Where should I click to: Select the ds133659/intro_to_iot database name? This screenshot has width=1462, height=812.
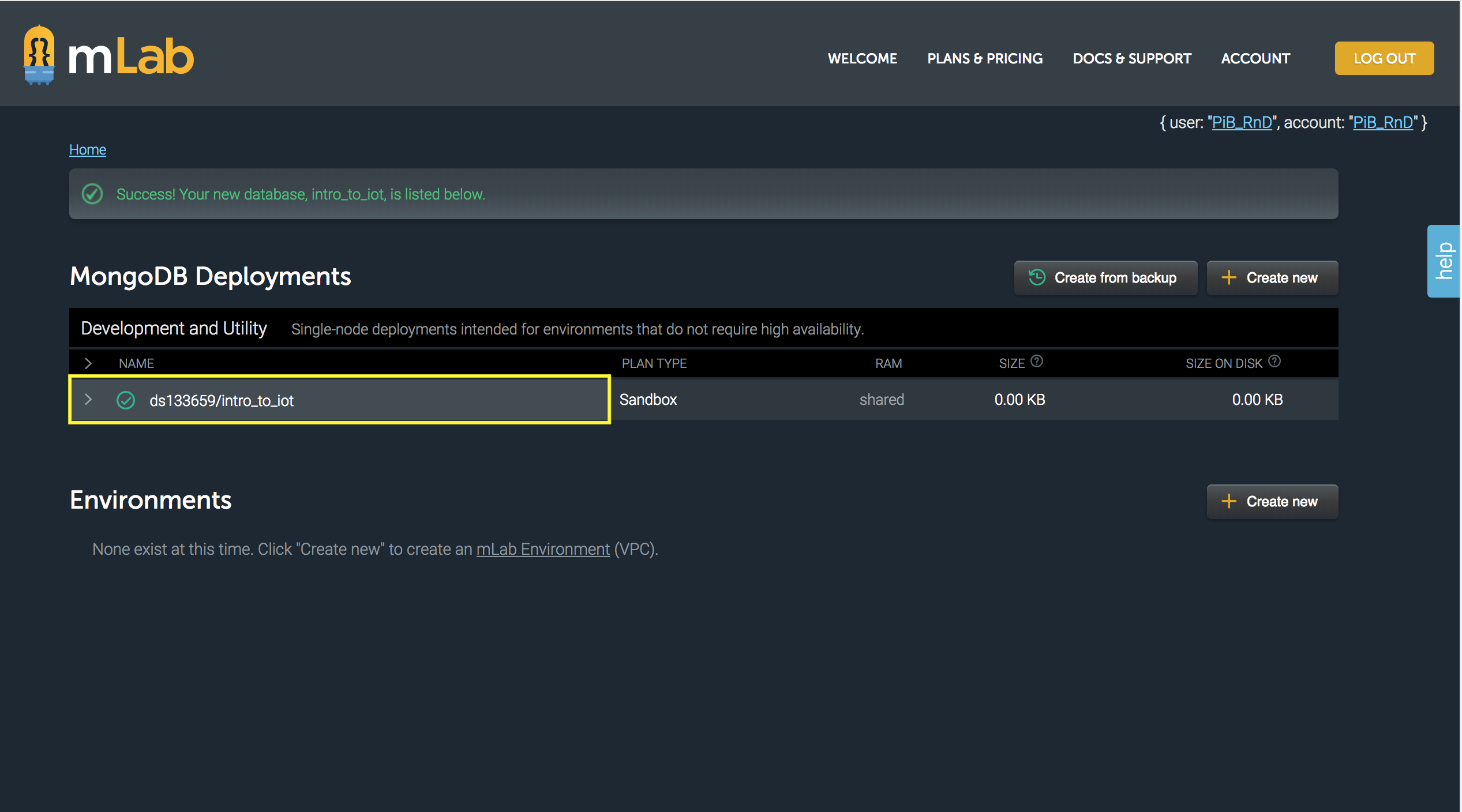(x=222, y=401)
